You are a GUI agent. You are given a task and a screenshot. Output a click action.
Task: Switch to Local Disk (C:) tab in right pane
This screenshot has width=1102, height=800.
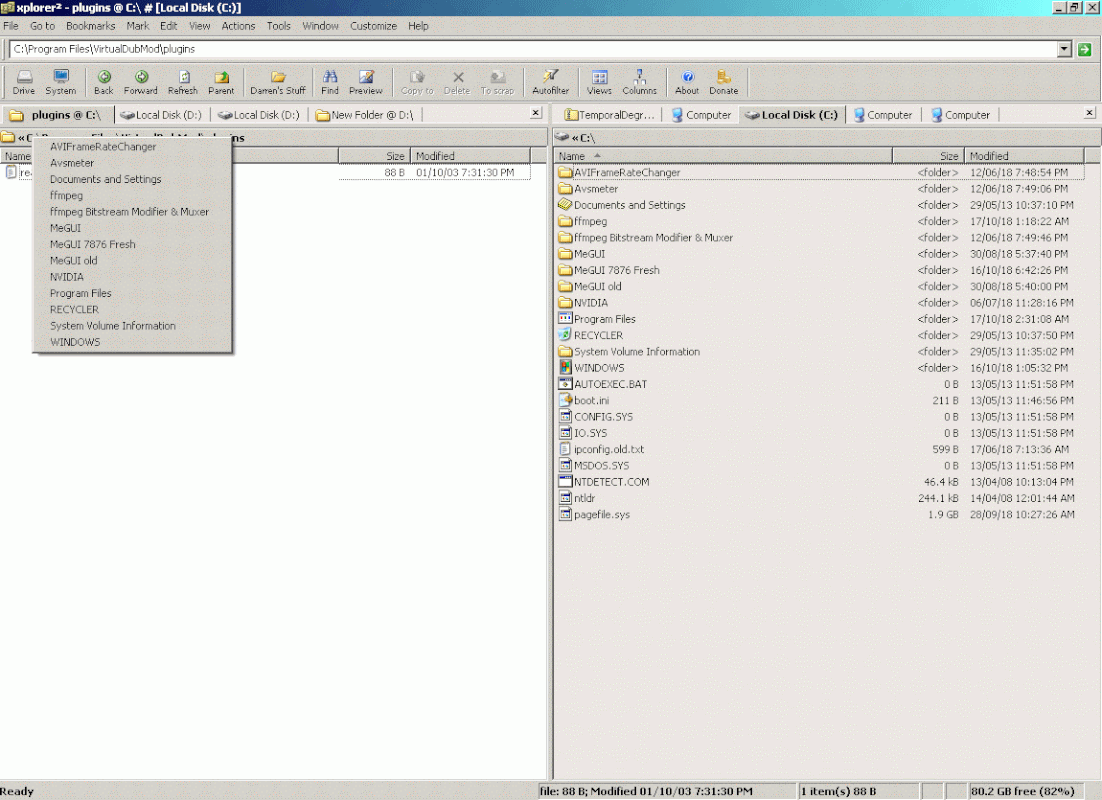[x=791, y=115]
